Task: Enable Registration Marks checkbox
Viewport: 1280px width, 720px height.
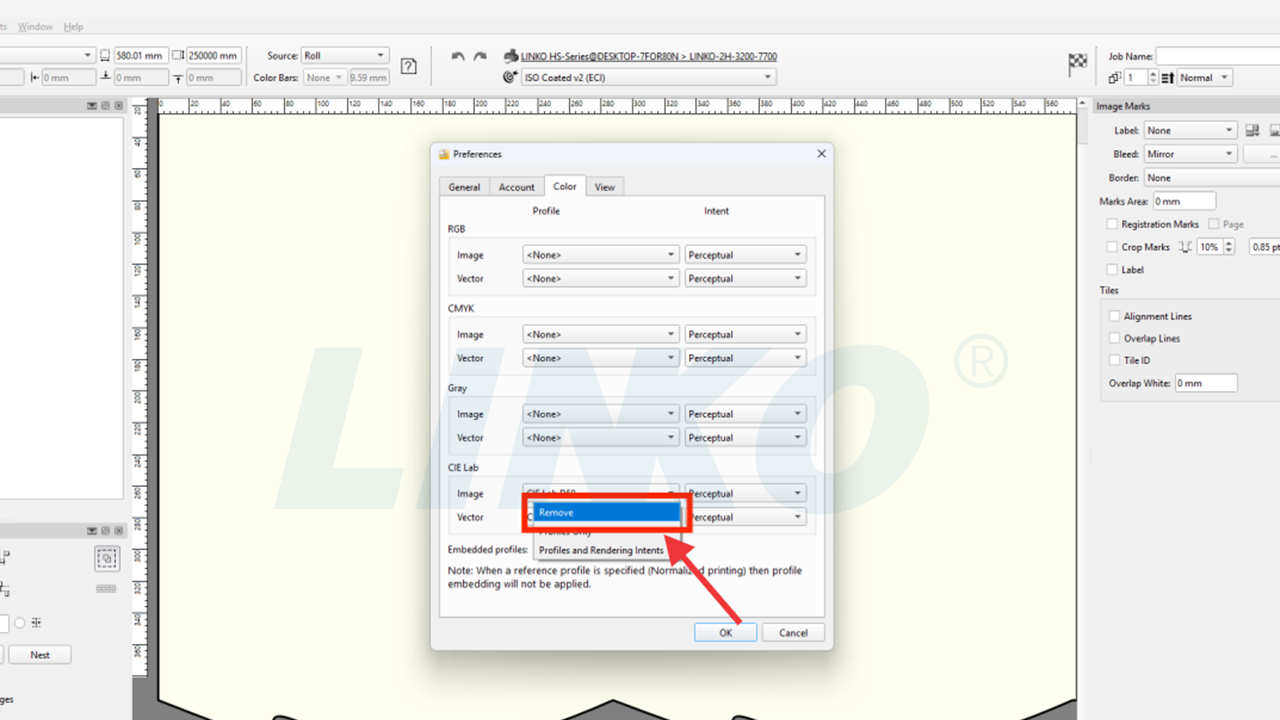Action: pos(1112,225)
